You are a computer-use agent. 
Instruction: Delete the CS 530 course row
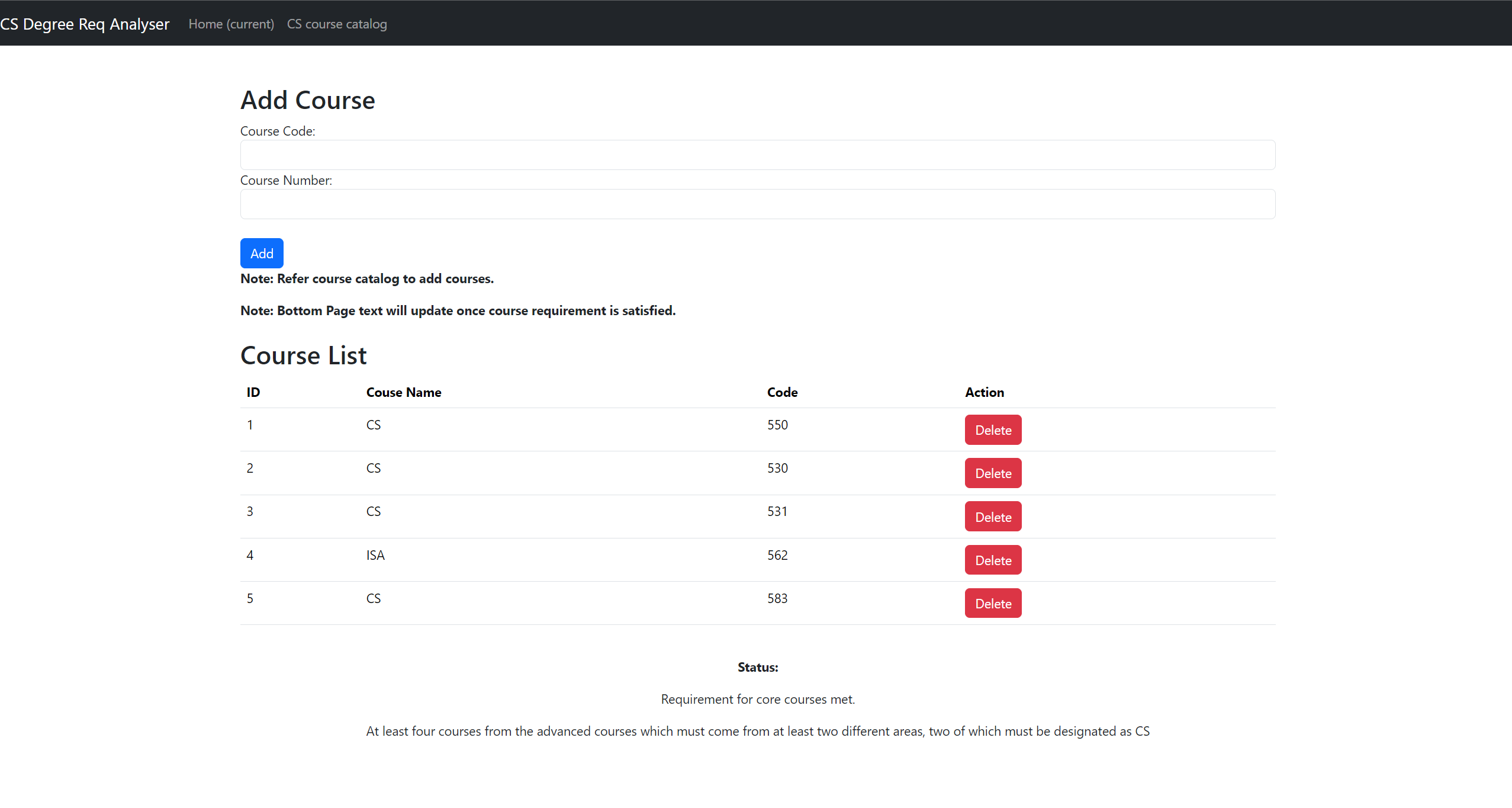[x=992, y=473]
